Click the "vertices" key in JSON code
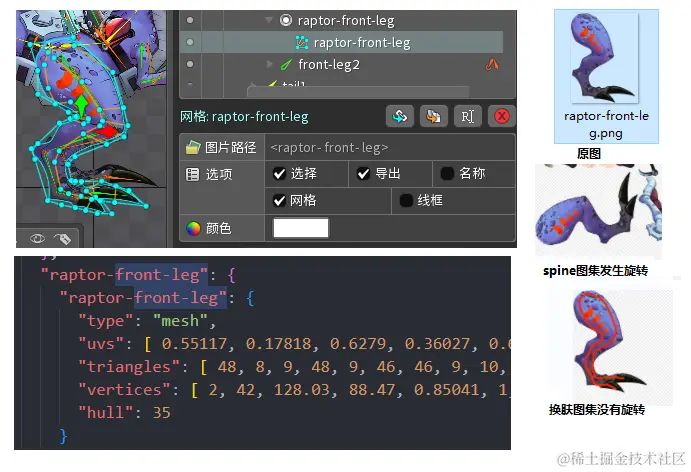The image size is (691, 472). [x=124, y=390]
